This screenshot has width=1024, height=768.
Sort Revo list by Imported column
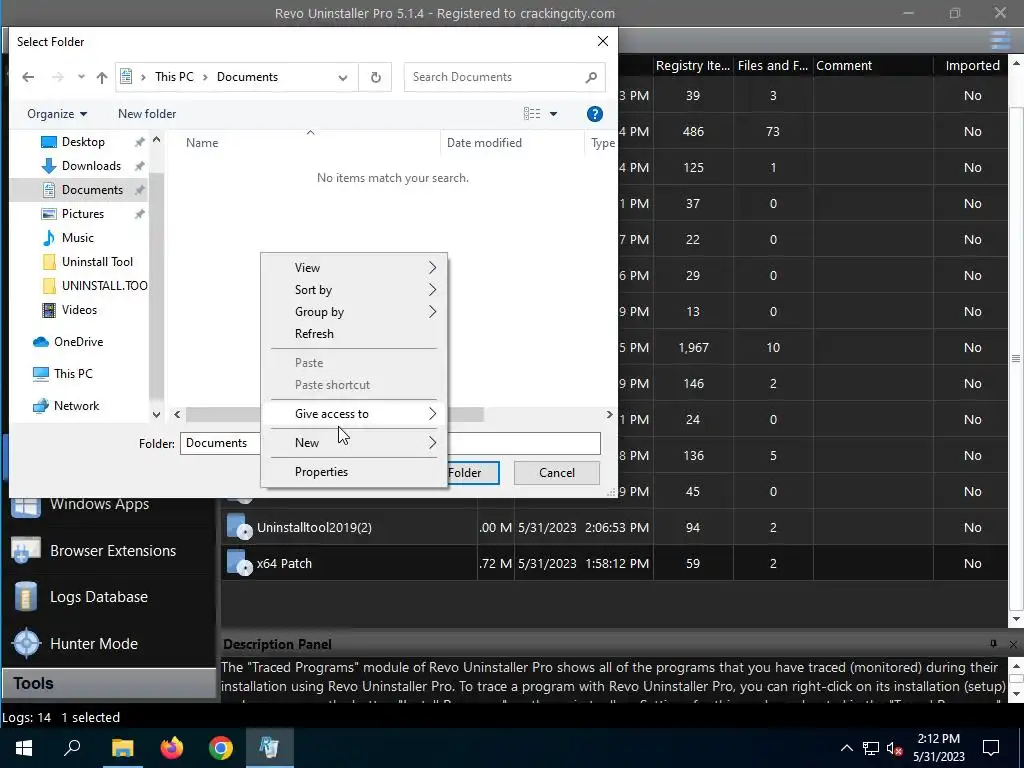click(972, 65)
